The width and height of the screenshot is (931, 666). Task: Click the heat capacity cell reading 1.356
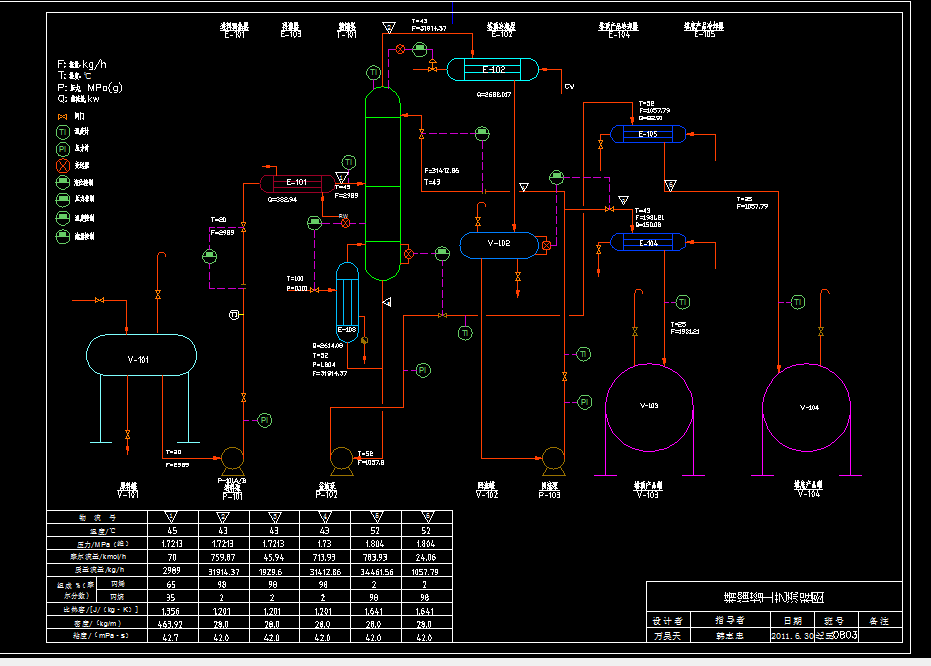pos(171,611)
